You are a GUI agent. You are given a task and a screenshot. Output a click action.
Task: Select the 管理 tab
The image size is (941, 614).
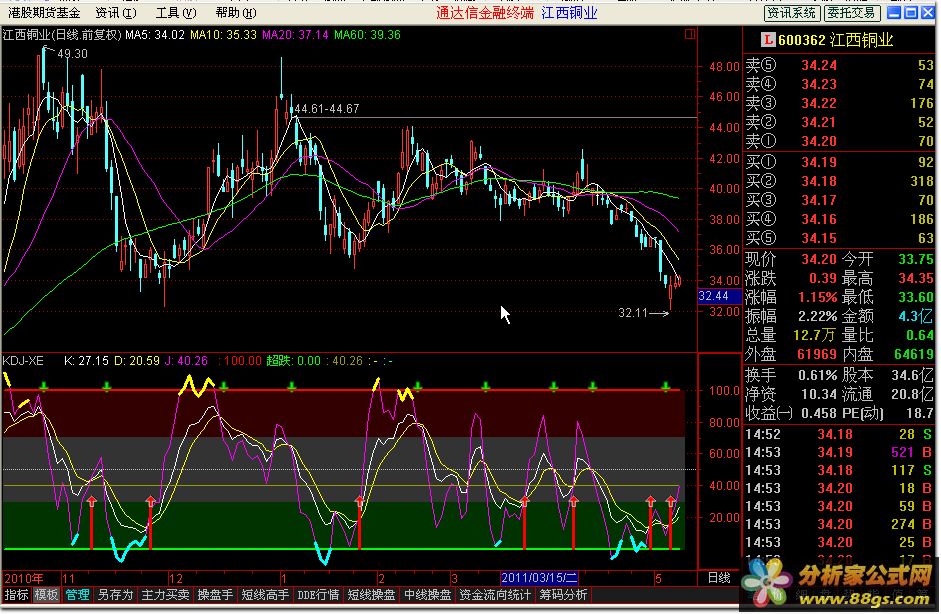(x=77, y=595)
